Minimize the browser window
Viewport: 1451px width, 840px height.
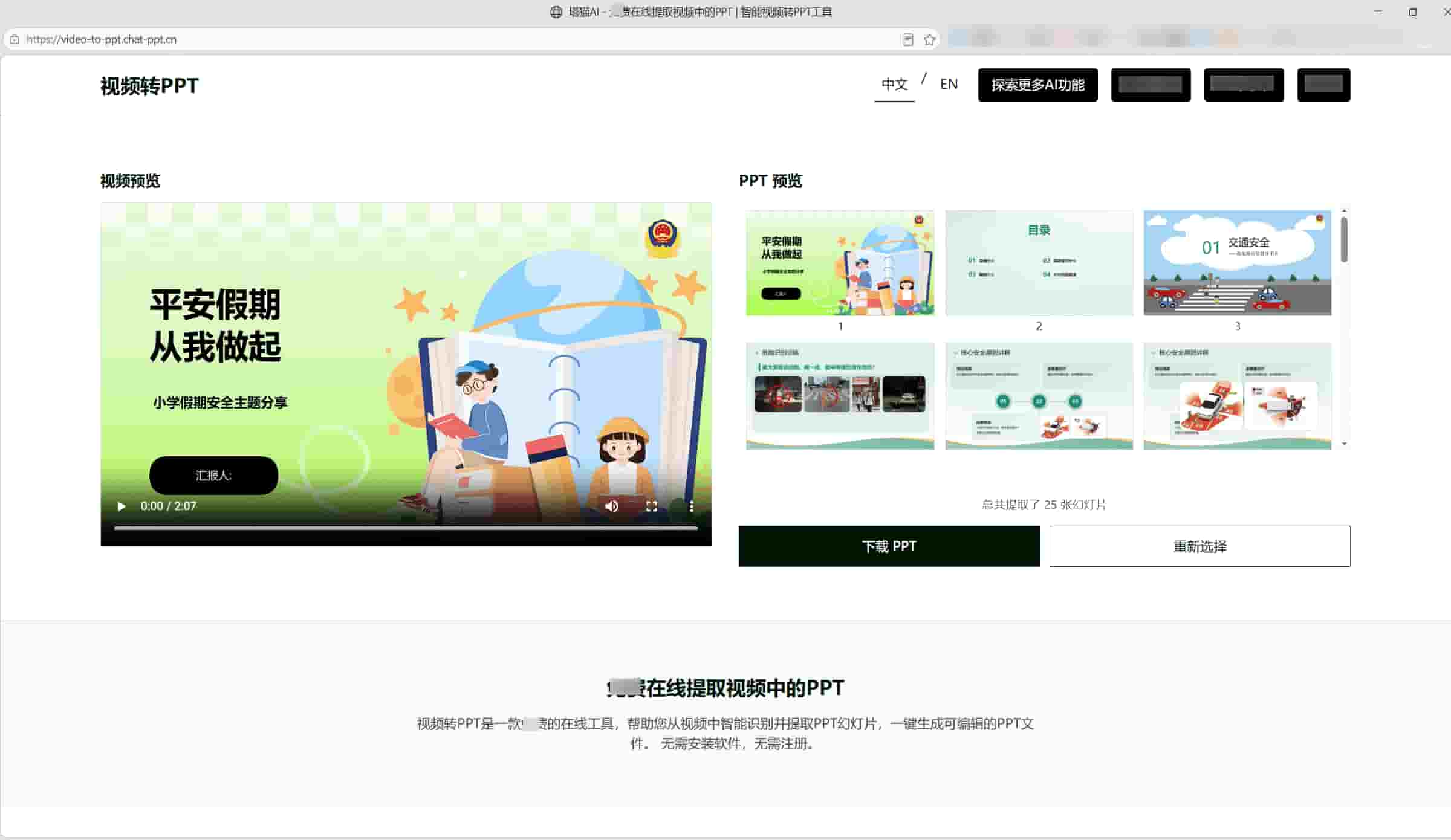point(1378,11)
